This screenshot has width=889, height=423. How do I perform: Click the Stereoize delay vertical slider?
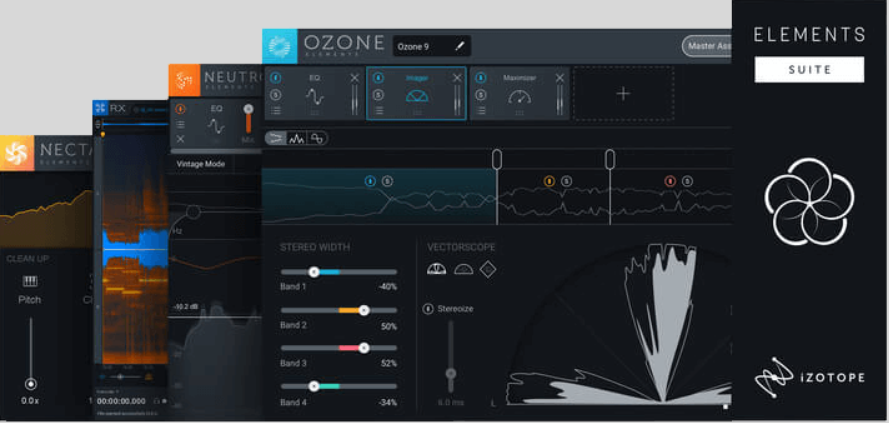[451, 356]
